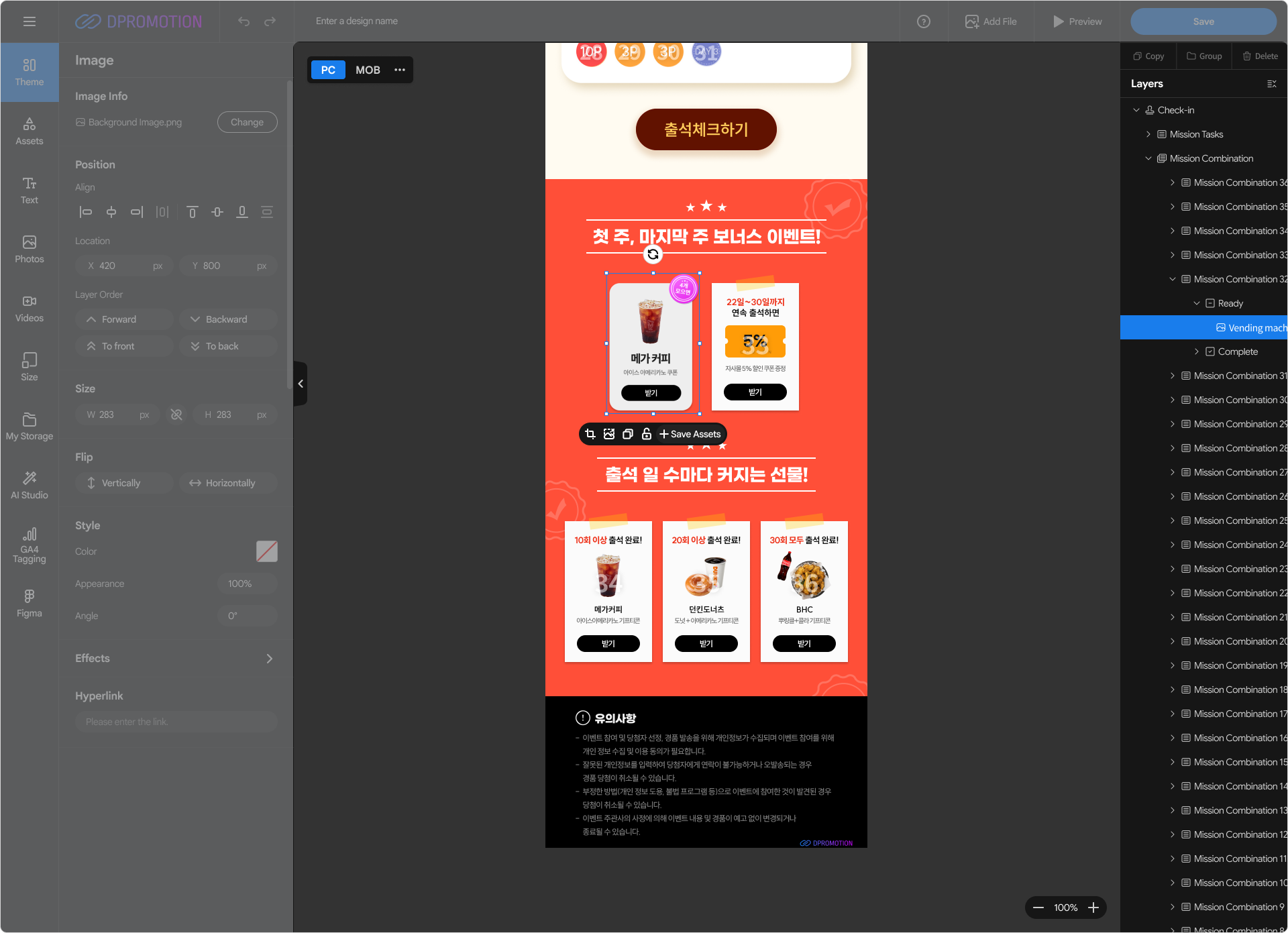
Task: Switch canvas to PC view
Action: [x=328, y=70]
